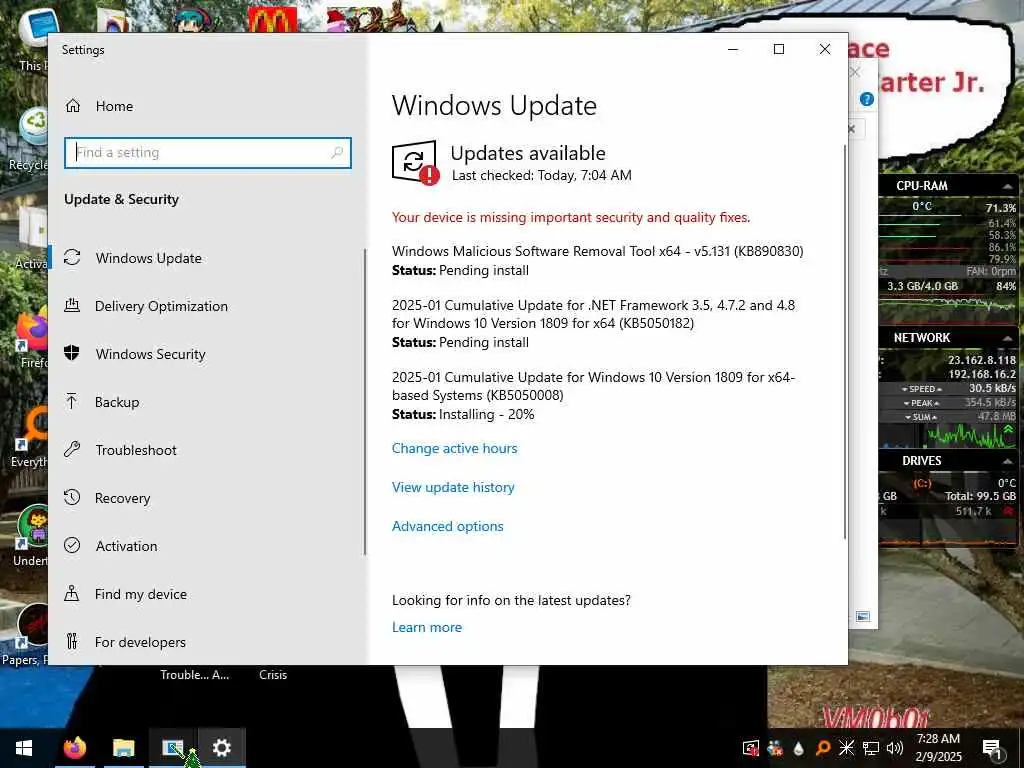Open the Windows Start menu
The width and height of the screenshot is (1024, 768).
(x=24, y=748)
